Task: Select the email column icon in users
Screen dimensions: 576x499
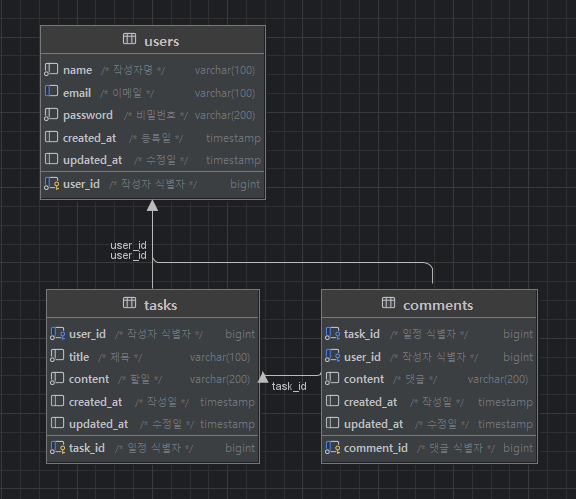Action: (51, 91)
